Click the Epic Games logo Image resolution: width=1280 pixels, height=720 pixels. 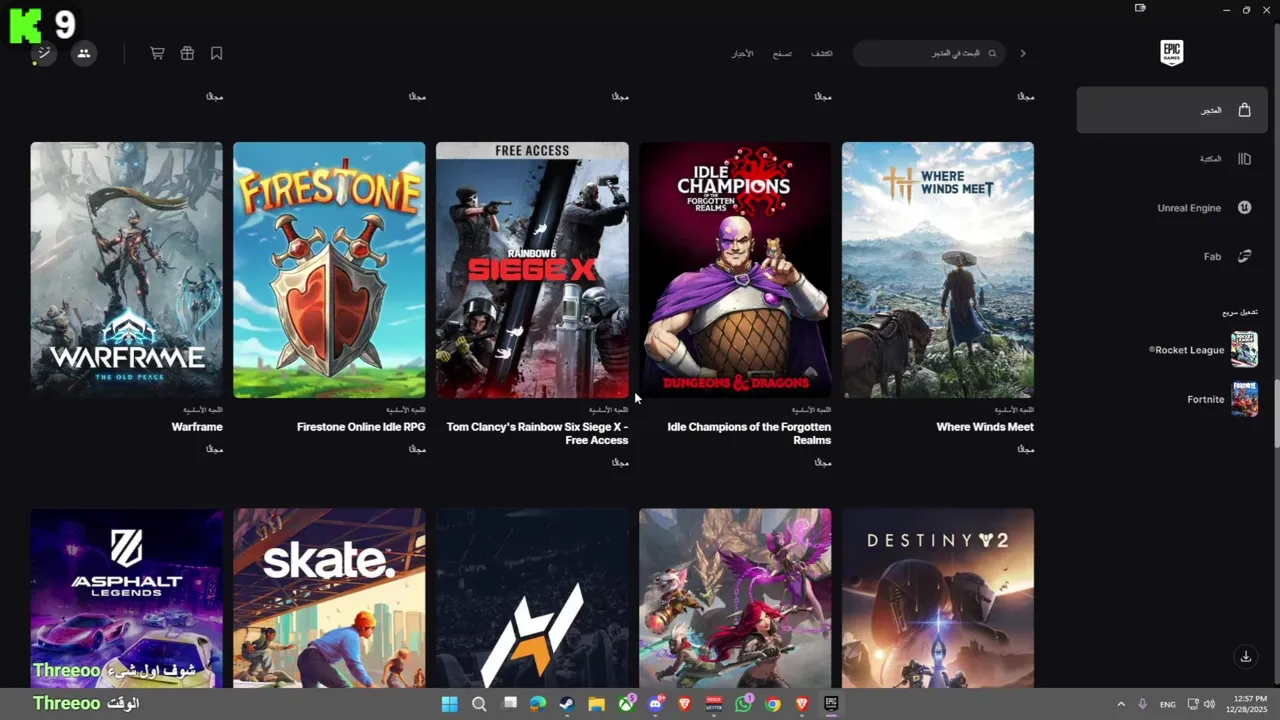(x=1171, y=53)
